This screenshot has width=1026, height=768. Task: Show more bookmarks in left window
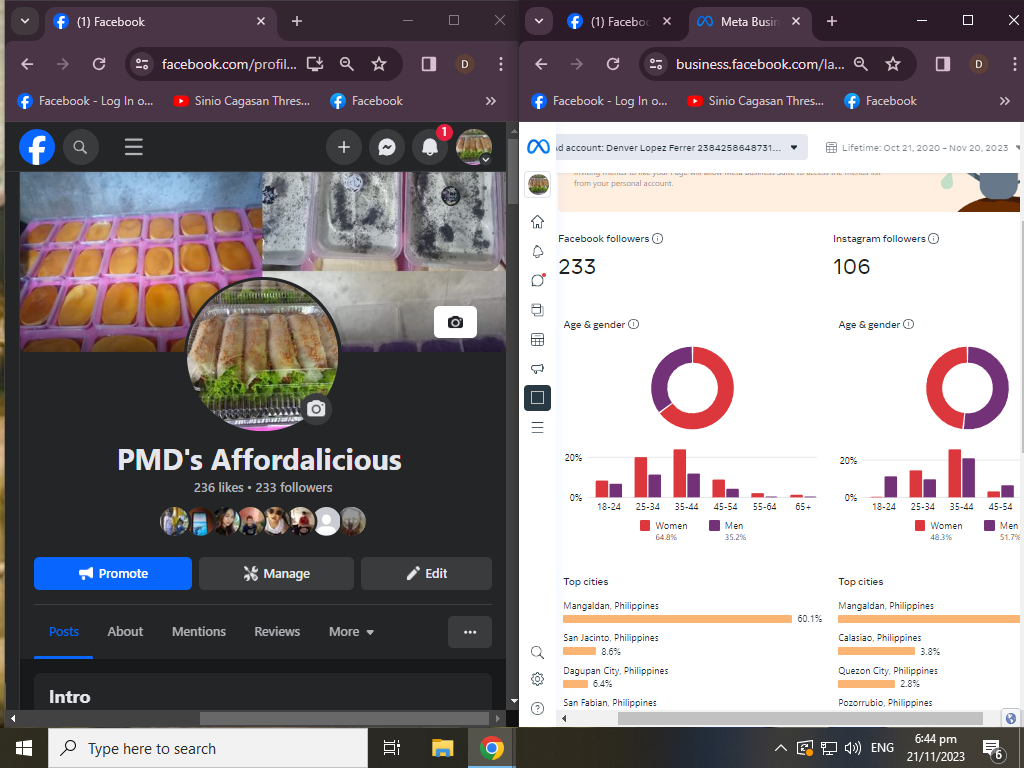coord(491,101)
